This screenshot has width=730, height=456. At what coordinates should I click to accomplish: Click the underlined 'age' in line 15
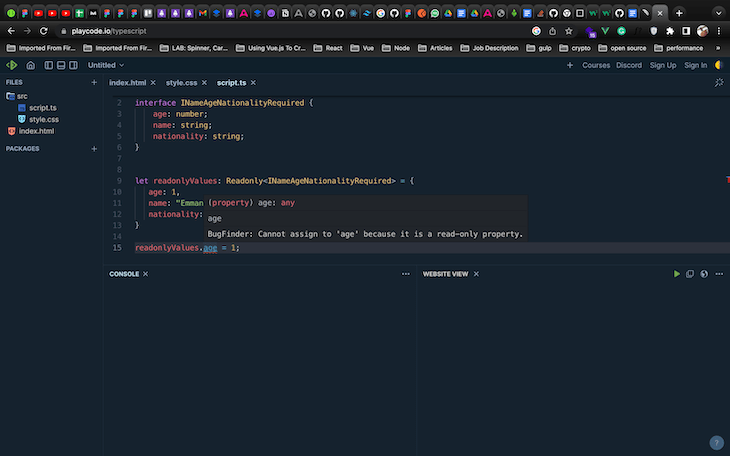click(210, 248)
